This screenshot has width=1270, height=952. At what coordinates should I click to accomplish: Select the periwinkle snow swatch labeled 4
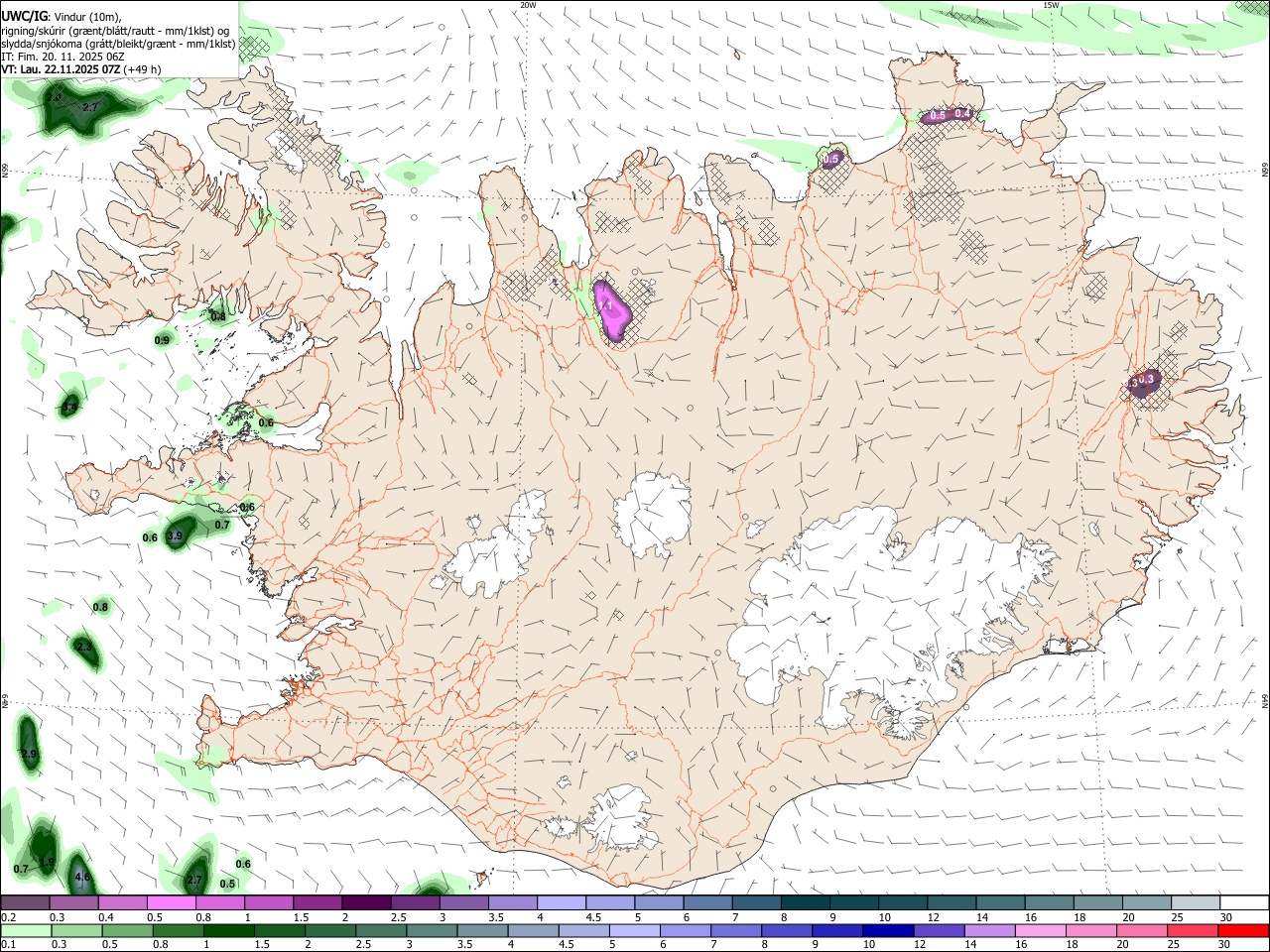[562, 903]
